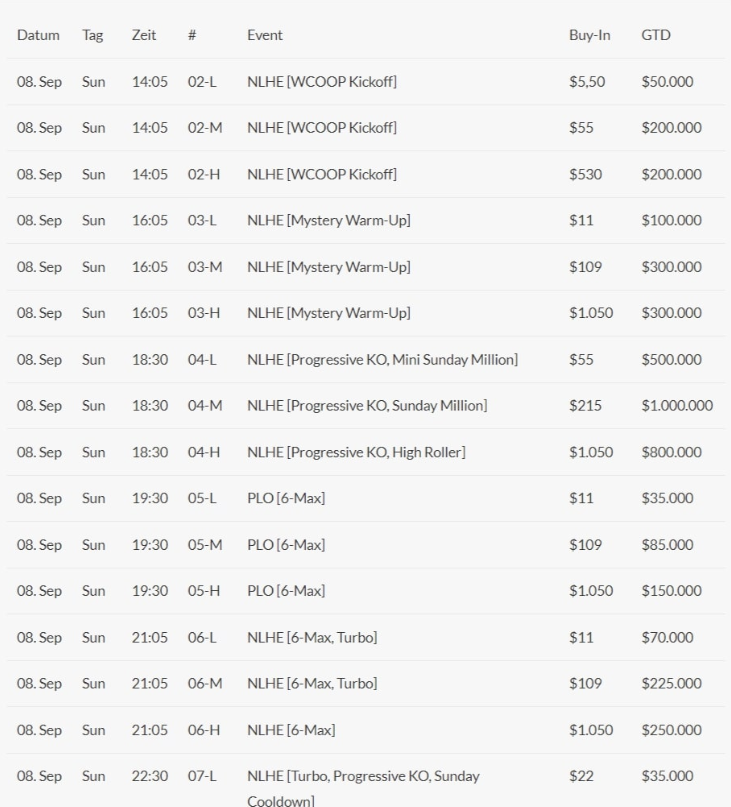The width and height of the screenshot is (731, 807).
Task: Click event number 03-M
Action: (204, 267)
